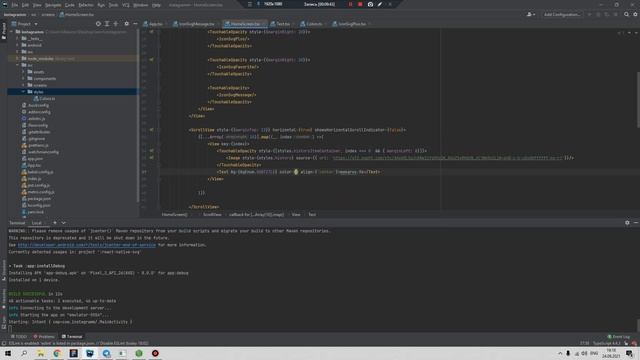Expand the components folder
This screenshot has width=640, height=360.
(x=23, y=78)
